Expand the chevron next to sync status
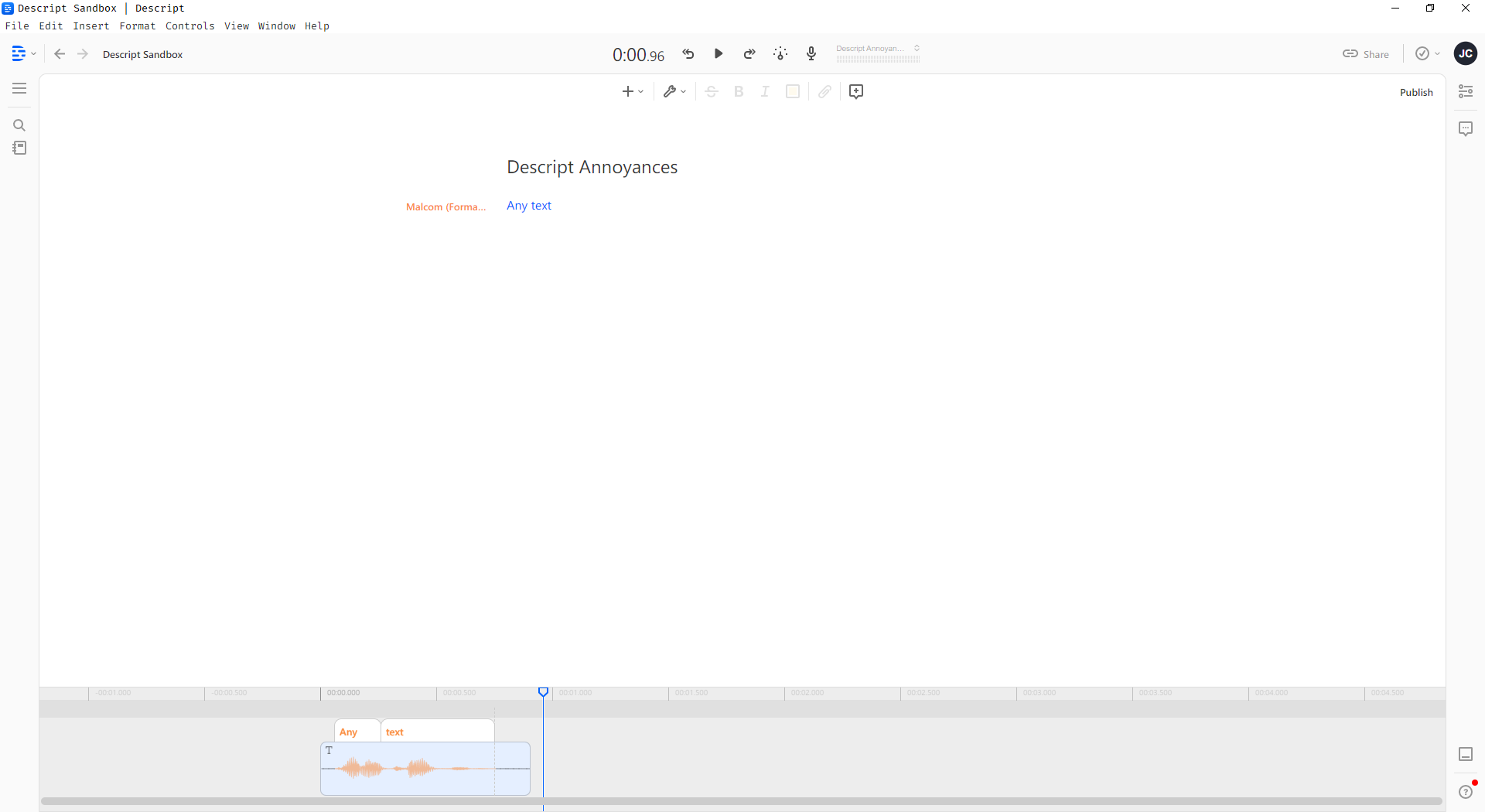Viewport: 1485px width, 812px height. [x=1437, y=54]
